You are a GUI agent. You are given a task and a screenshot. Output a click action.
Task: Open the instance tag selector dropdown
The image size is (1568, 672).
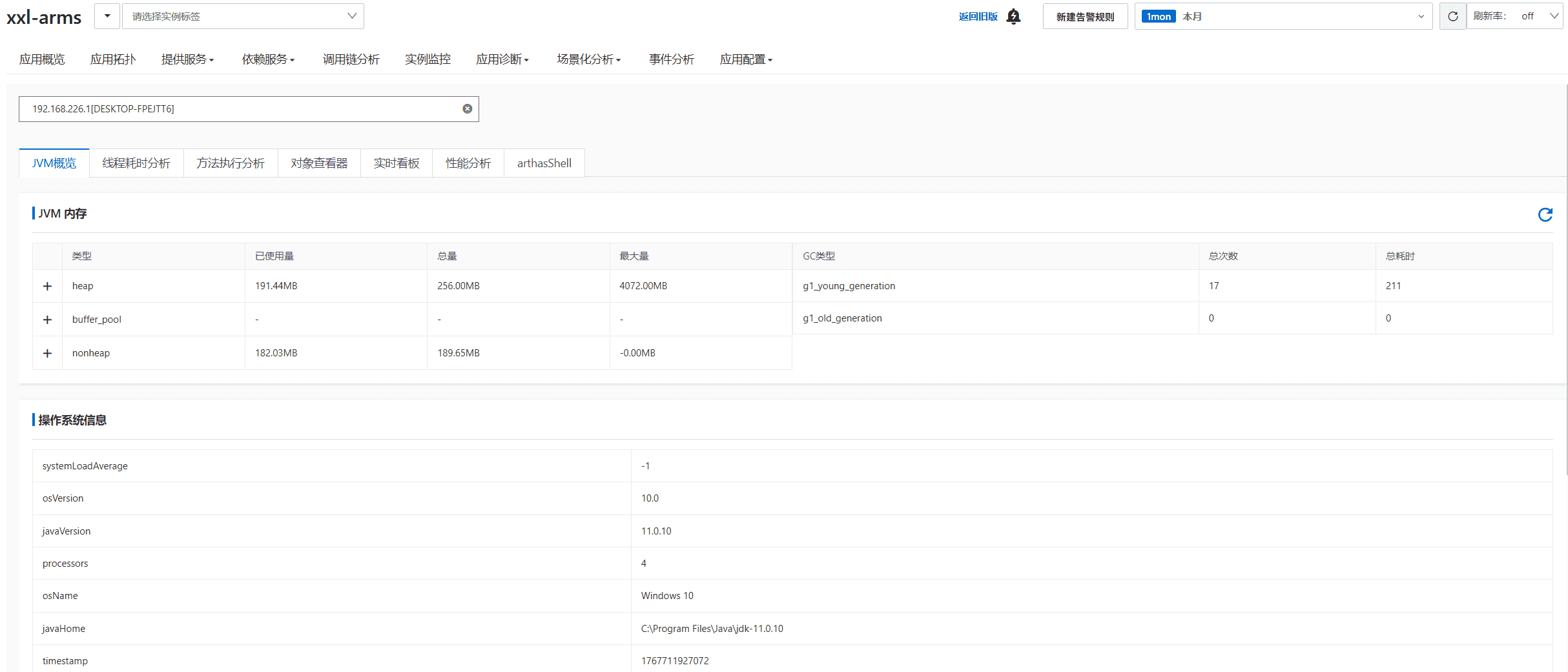[x=243, y=16]
